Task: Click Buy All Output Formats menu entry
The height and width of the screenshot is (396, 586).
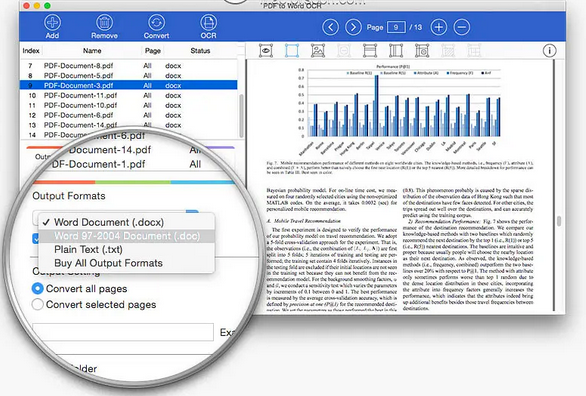Action: [127, 263]
